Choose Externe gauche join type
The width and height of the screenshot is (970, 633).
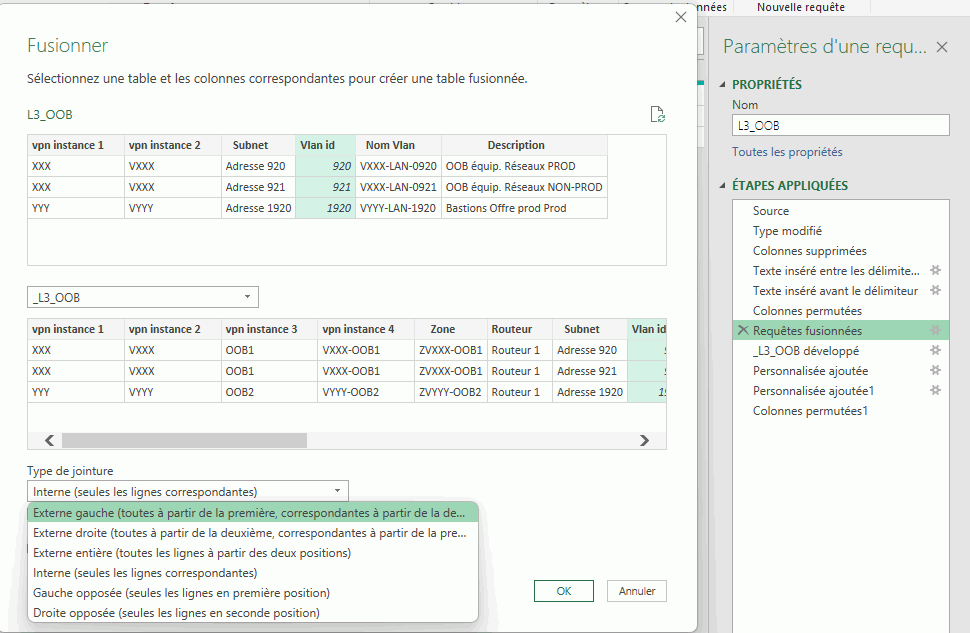click(250, 513)
